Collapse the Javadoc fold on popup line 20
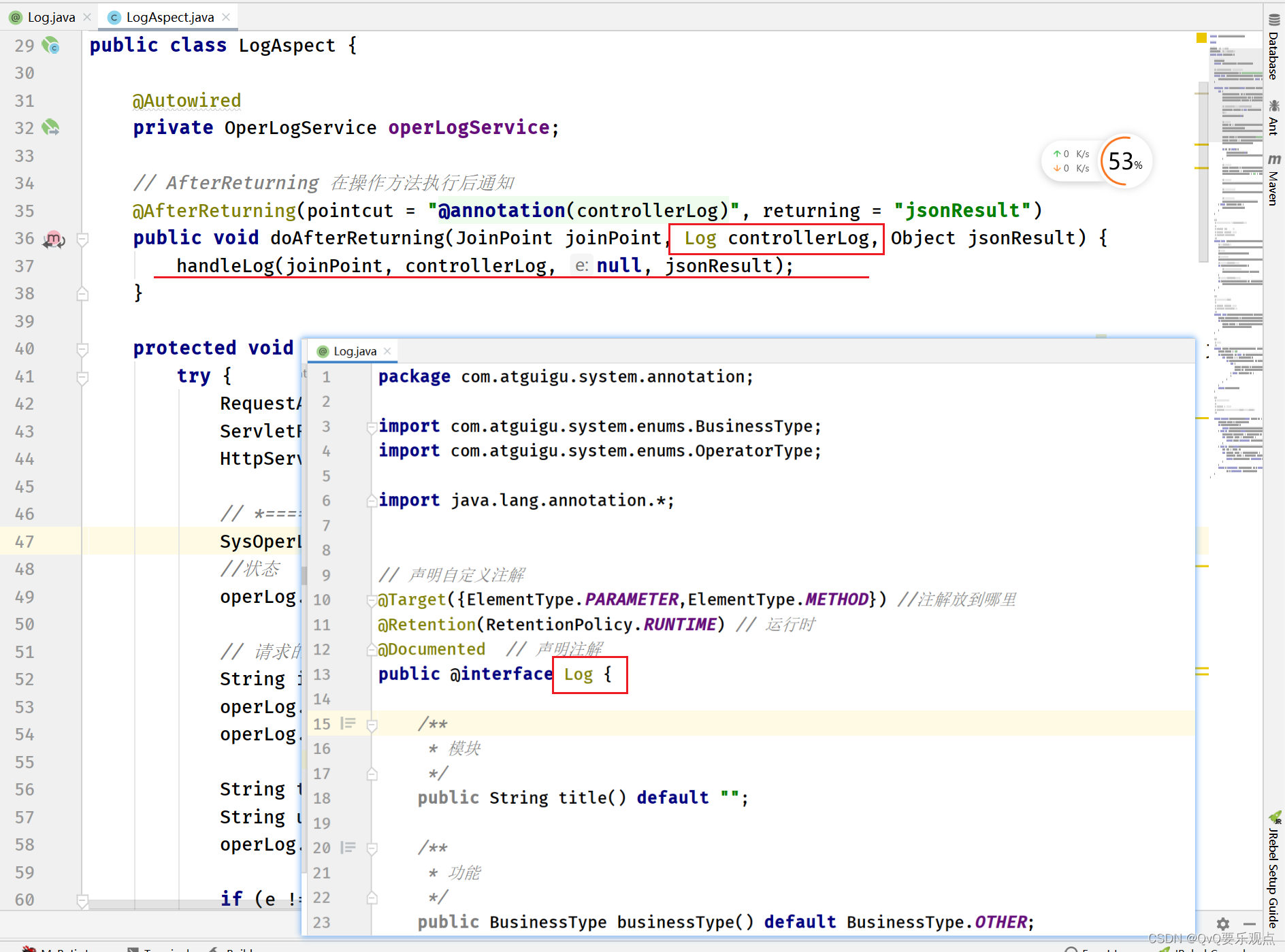The width and height of the screenshot is (1285, 952). (372, 849)
